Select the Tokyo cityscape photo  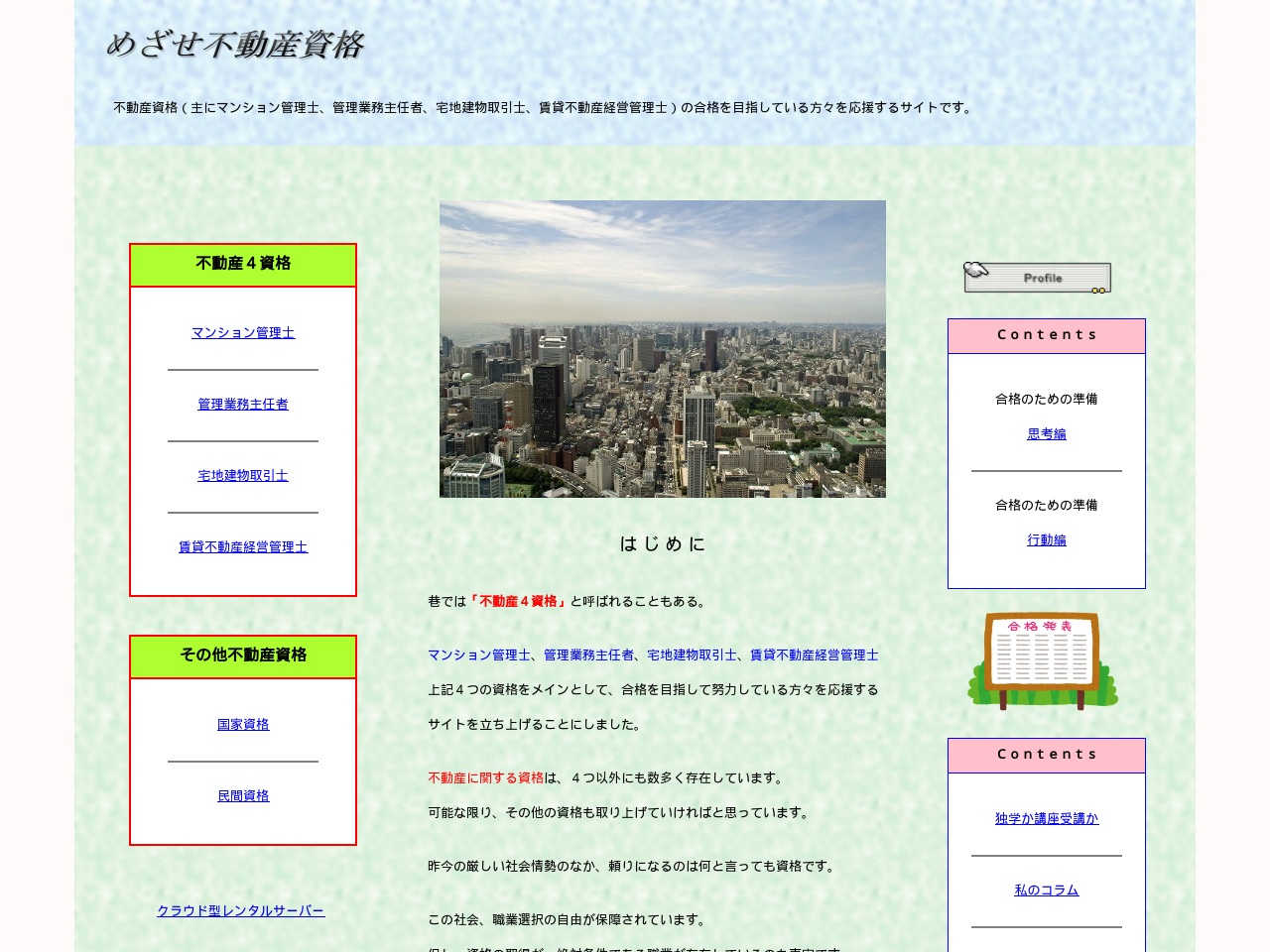pos(663,349)
